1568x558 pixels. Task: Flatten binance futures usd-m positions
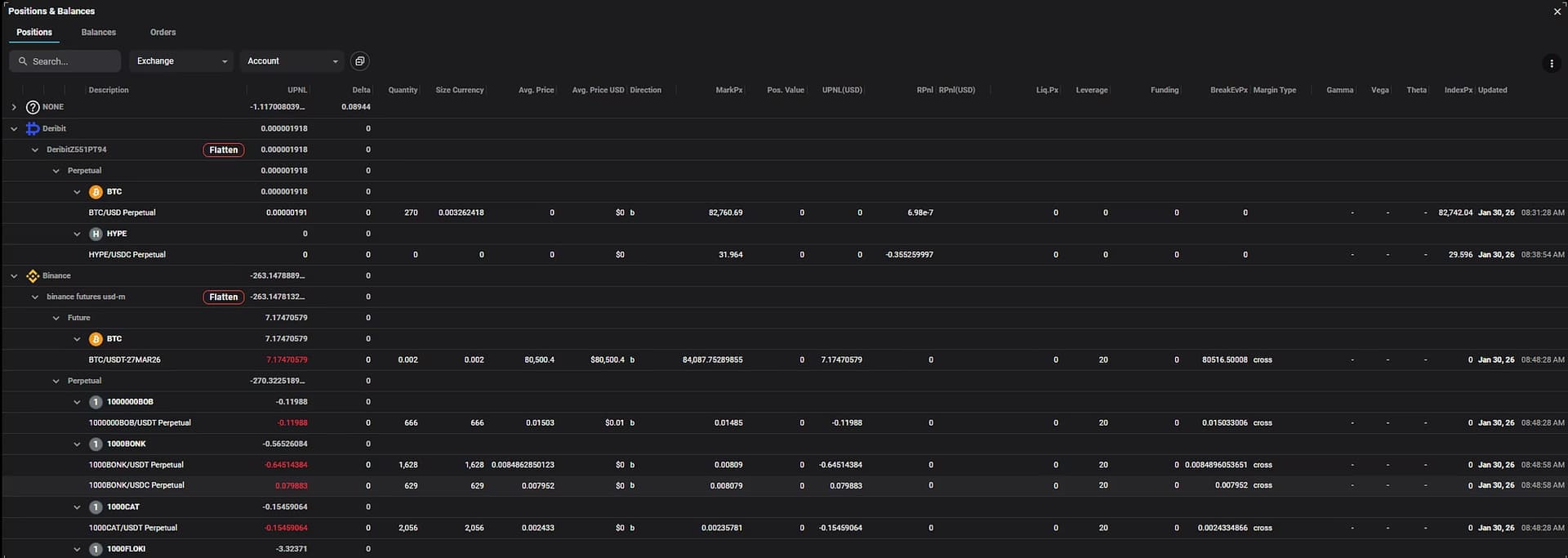click(x=223, y=297)
